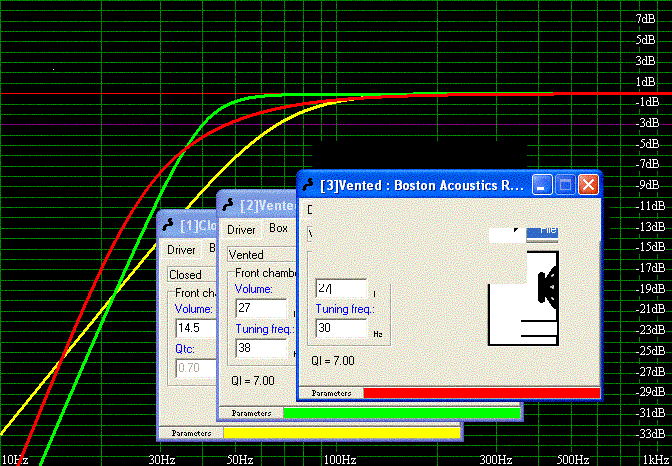Viewport: 672px width, 466px height.
Task: Click the highlighted File item in window [3]
Action: point(542,231)
